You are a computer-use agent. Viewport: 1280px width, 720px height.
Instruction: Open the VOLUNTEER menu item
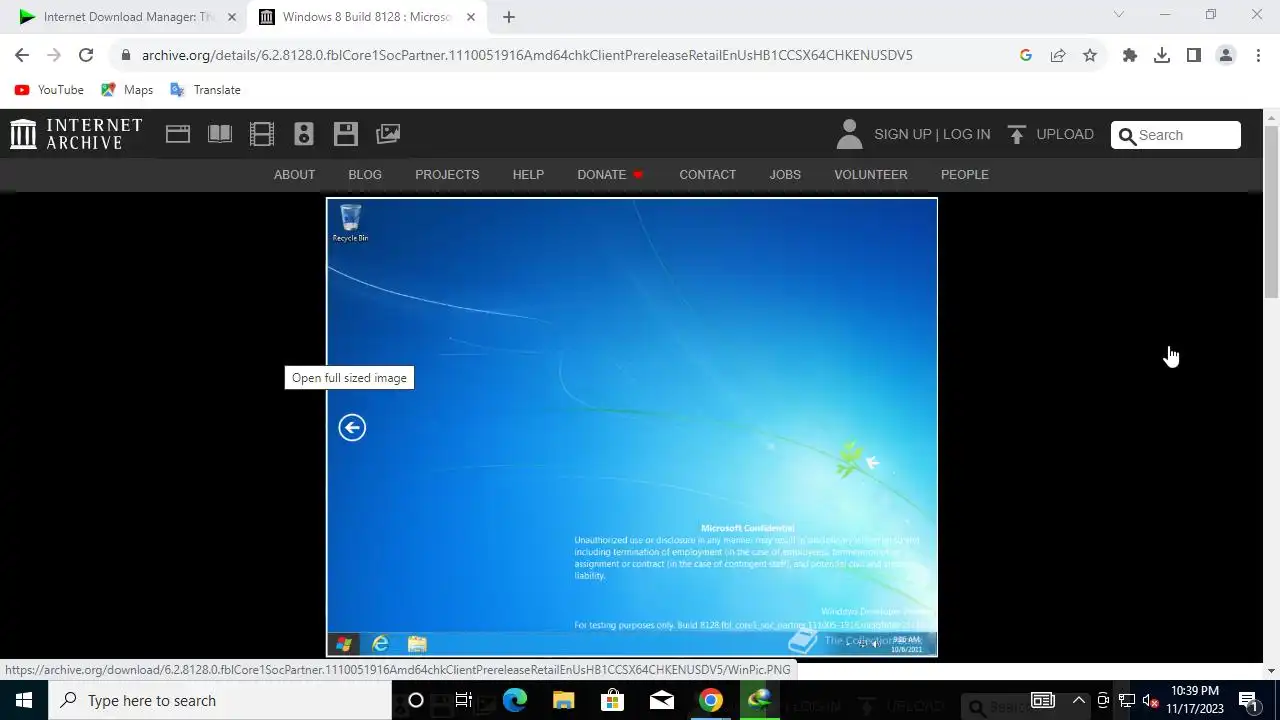pyautogui.click(x=871, y=174)
